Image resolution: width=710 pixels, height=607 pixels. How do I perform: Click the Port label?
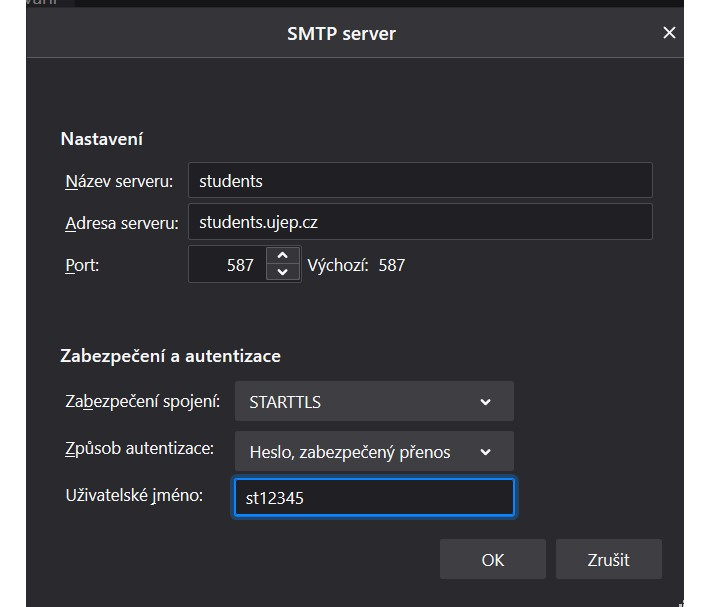(x=82, y=266)
